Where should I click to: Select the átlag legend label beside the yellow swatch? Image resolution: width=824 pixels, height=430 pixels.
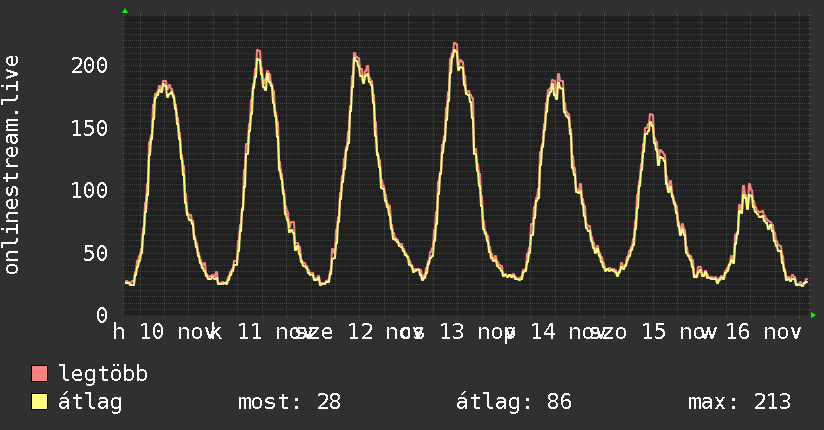point(90,402)
